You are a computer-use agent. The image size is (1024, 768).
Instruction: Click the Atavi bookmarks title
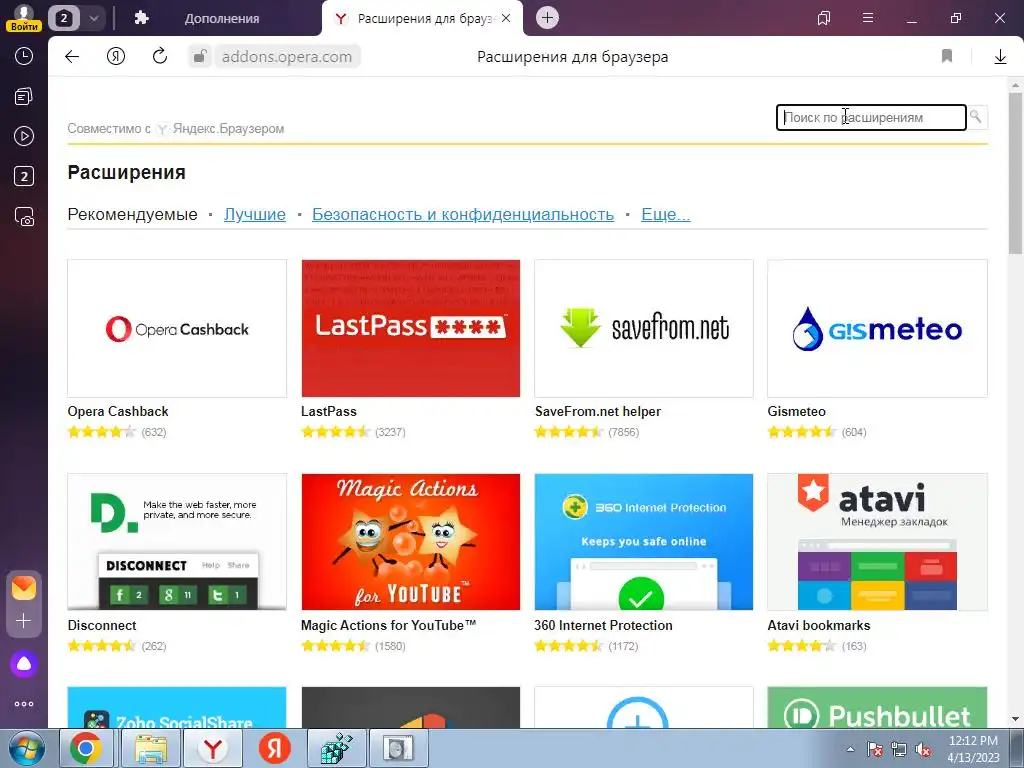pyautogui.click(x=819, y=626)
